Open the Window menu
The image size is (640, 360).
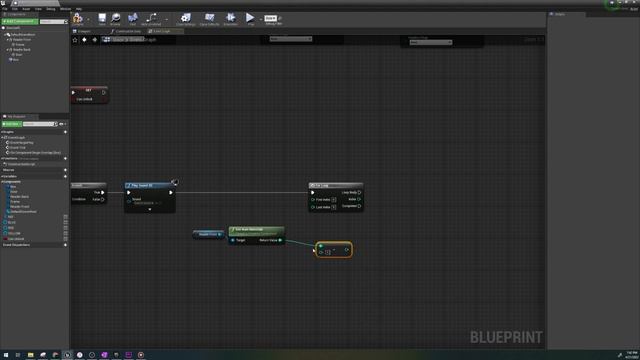65,9
